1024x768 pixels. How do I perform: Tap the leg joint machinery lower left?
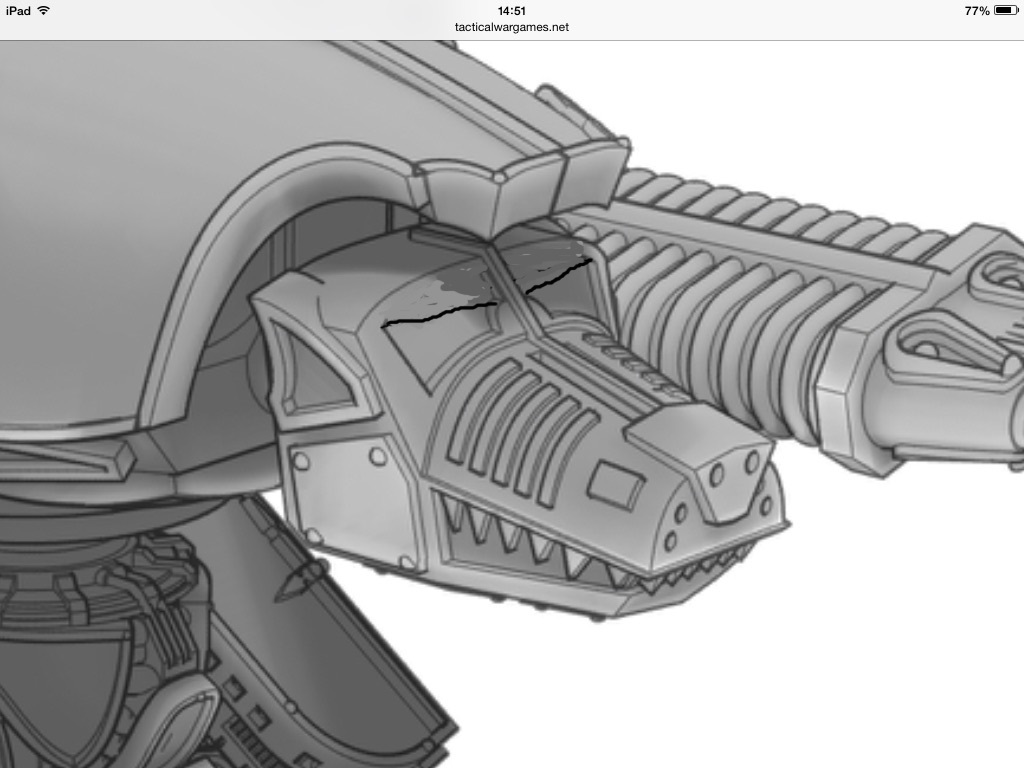[x=100, y=640]
